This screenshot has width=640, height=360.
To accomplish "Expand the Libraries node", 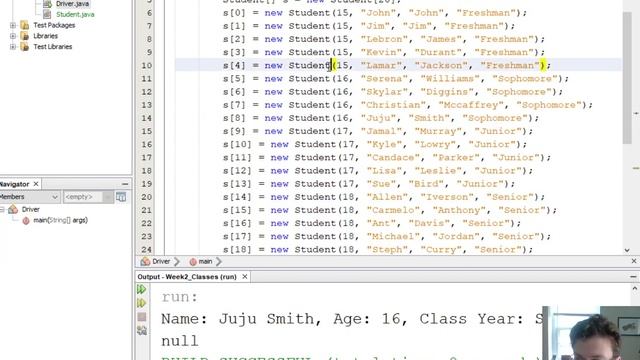I will click(13, 36).
